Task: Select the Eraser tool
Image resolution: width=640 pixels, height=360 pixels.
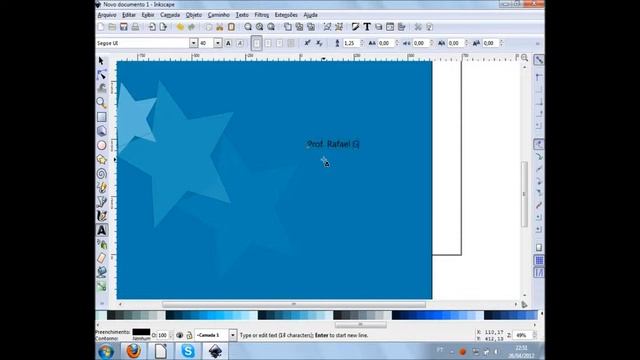Action: pyautogui.click(x=102, y=258)
